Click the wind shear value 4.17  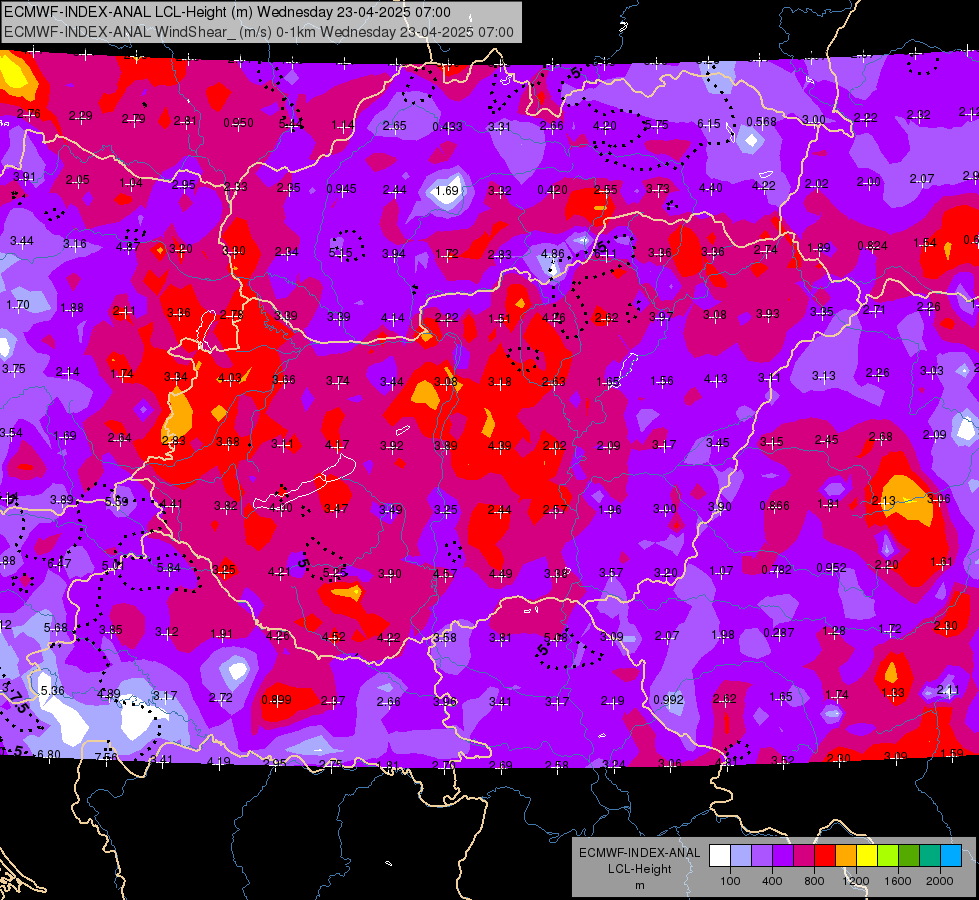337,445
